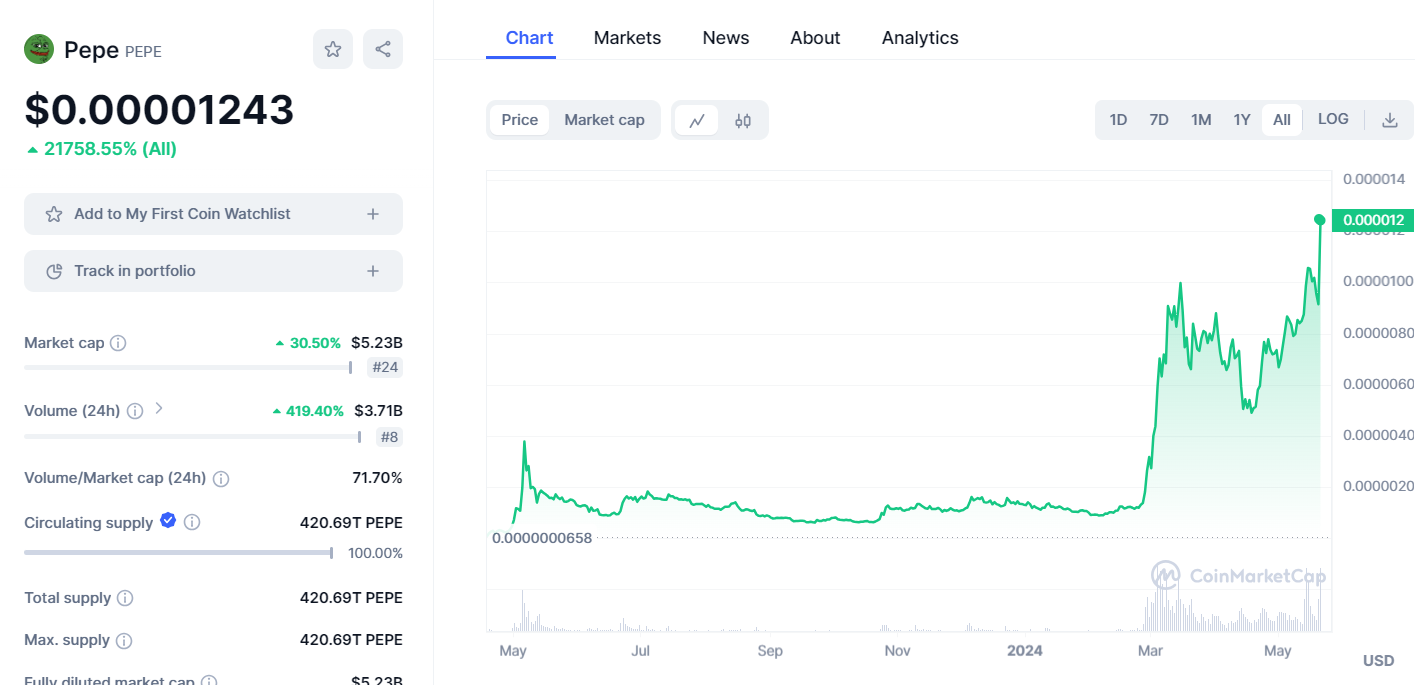Set the chart range to 1Y
Viewport: 1415px width, 685px height.
click(1242, 120)
